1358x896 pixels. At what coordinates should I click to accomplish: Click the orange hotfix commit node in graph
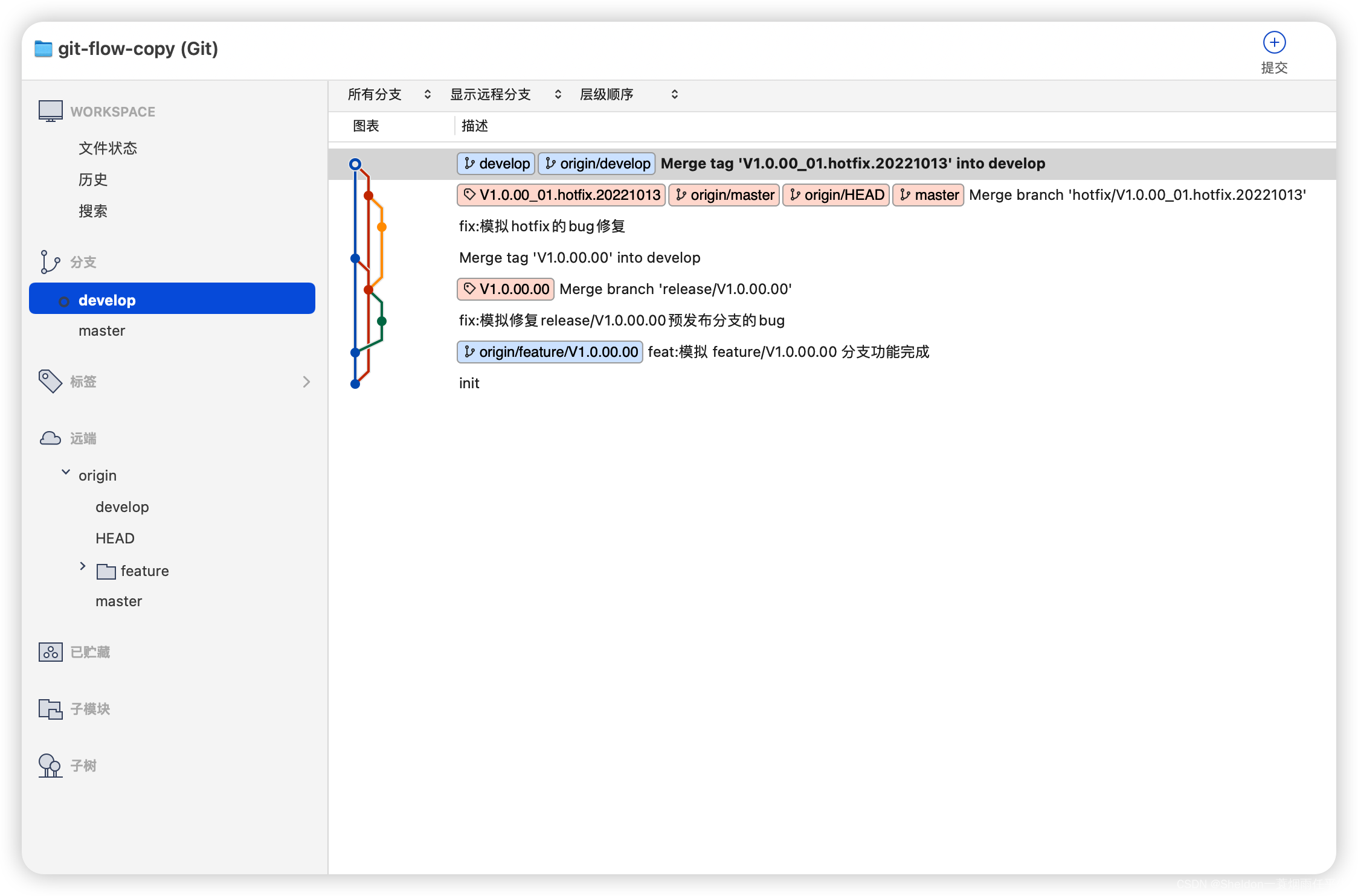[382, 227]
